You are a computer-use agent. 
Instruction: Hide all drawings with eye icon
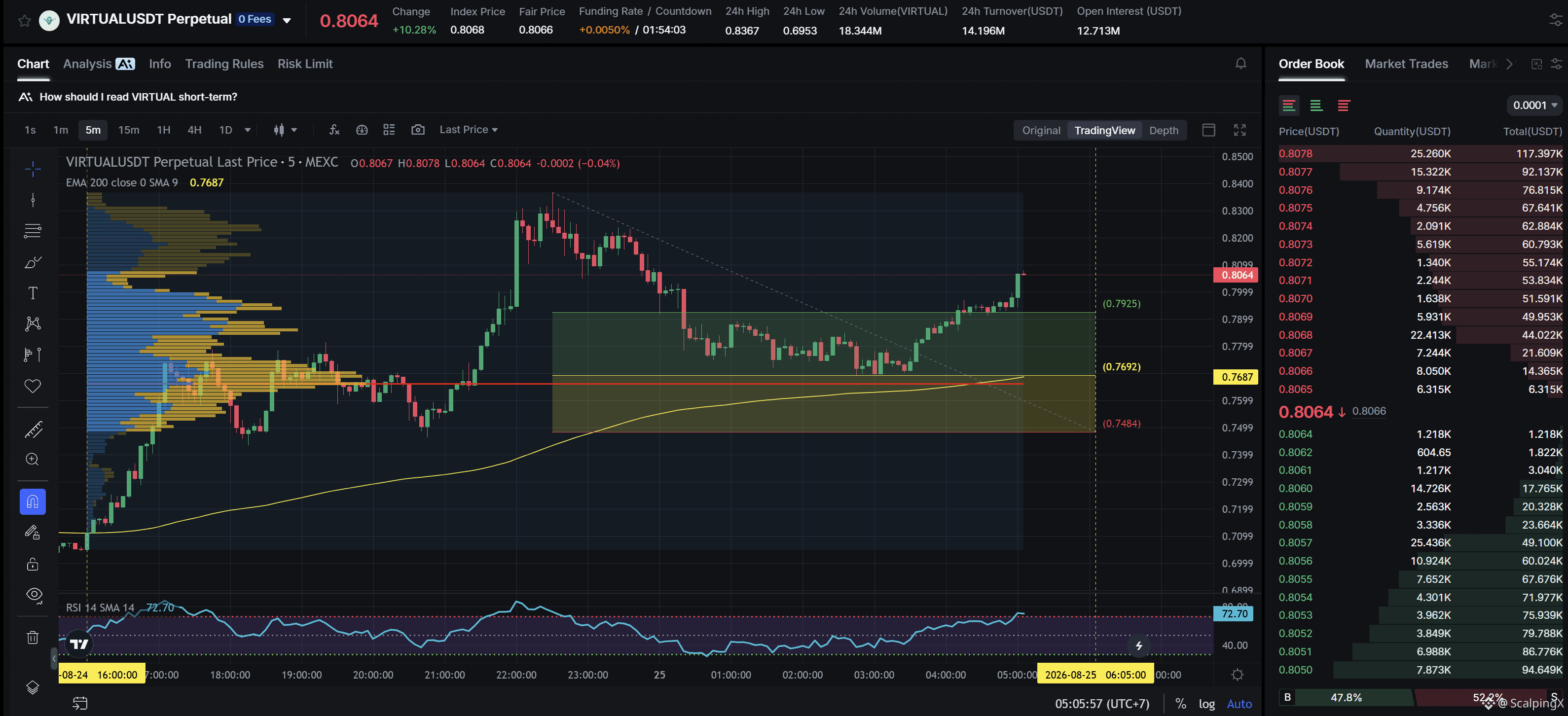click(34, 595)
